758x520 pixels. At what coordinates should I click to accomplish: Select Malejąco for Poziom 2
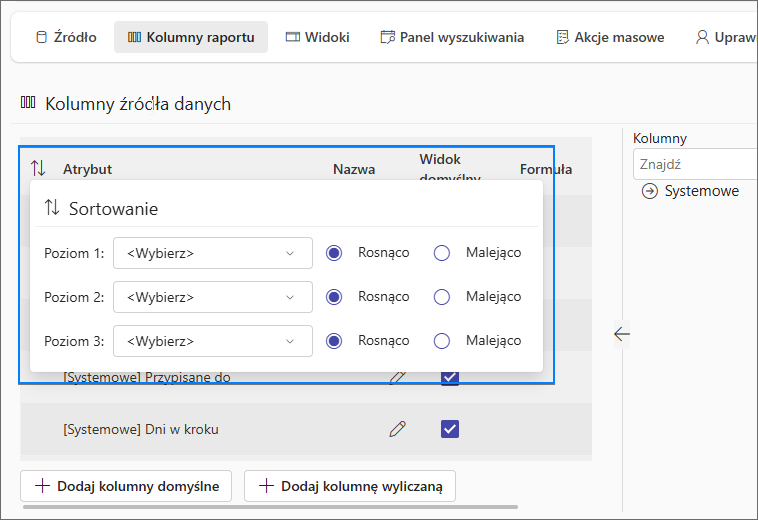click(442, 297)
